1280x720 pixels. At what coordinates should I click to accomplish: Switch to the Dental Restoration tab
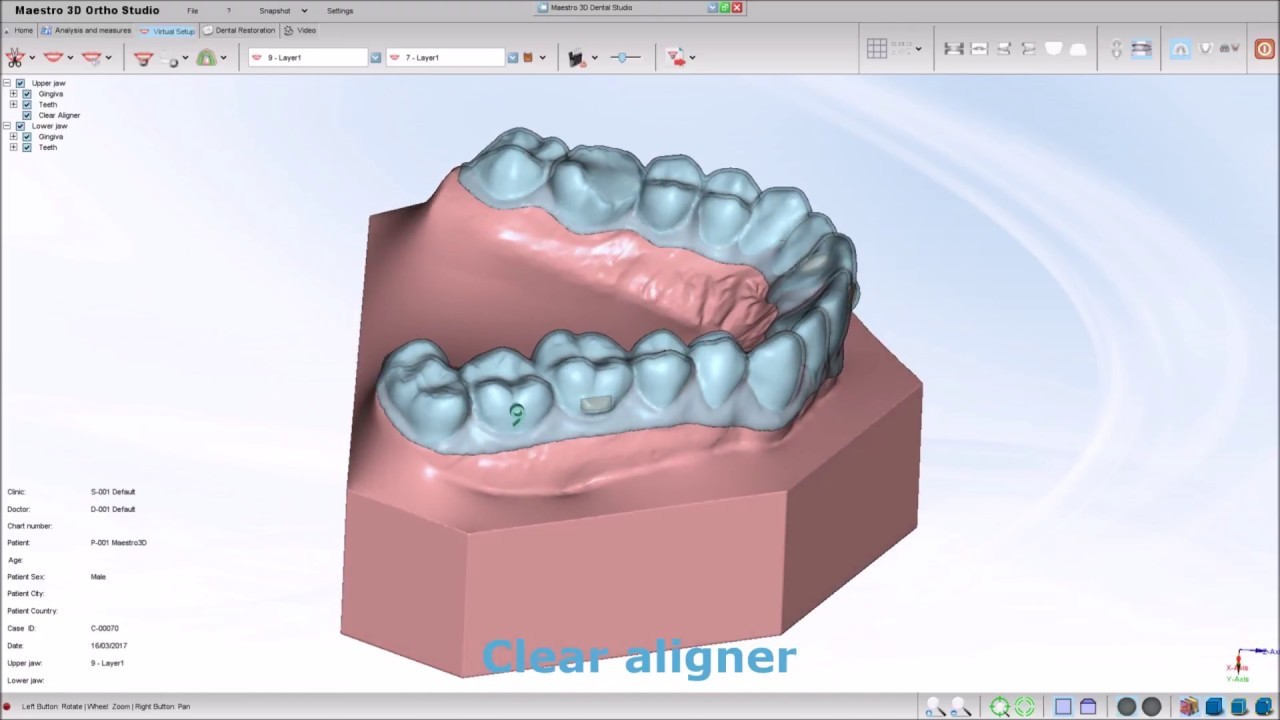pyautogui.click(x=239, y=31)
